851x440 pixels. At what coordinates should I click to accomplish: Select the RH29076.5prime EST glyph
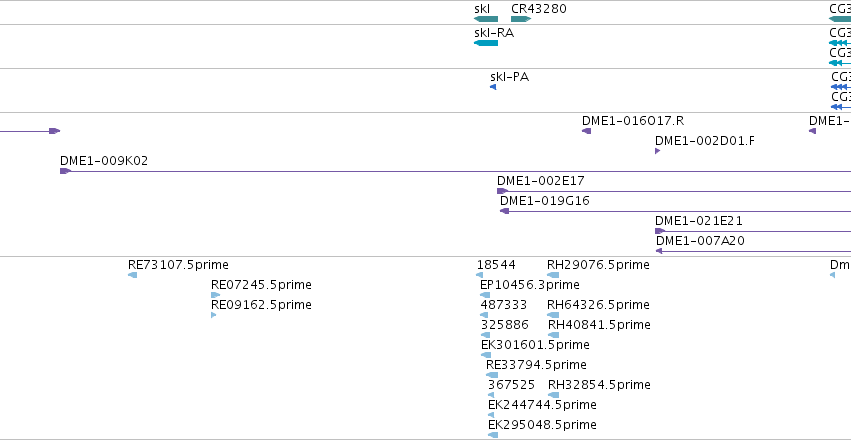click(x=553, y=275)
